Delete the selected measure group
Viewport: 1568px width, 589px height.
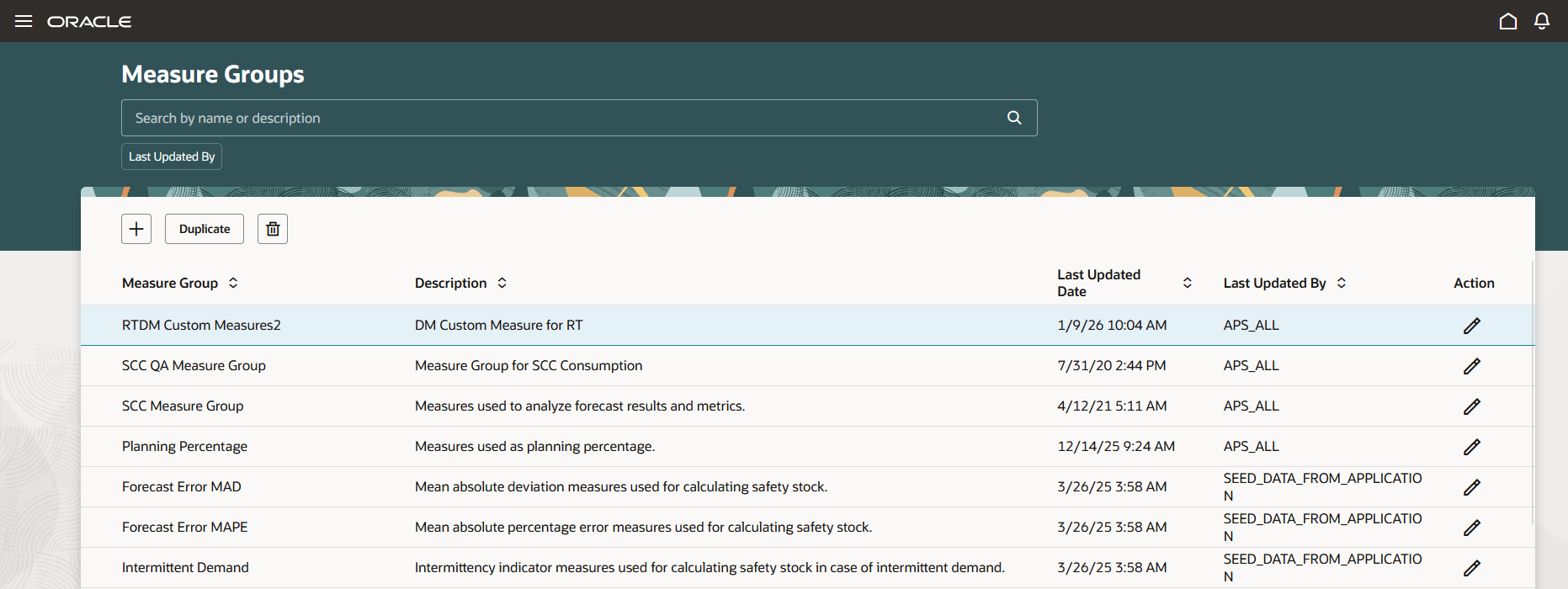273,229
